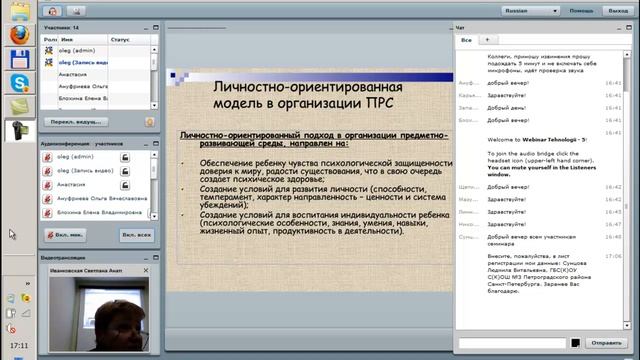The image size is (640, 360).
Task: Sort participants by Имя column header
Action: point(84,40)
